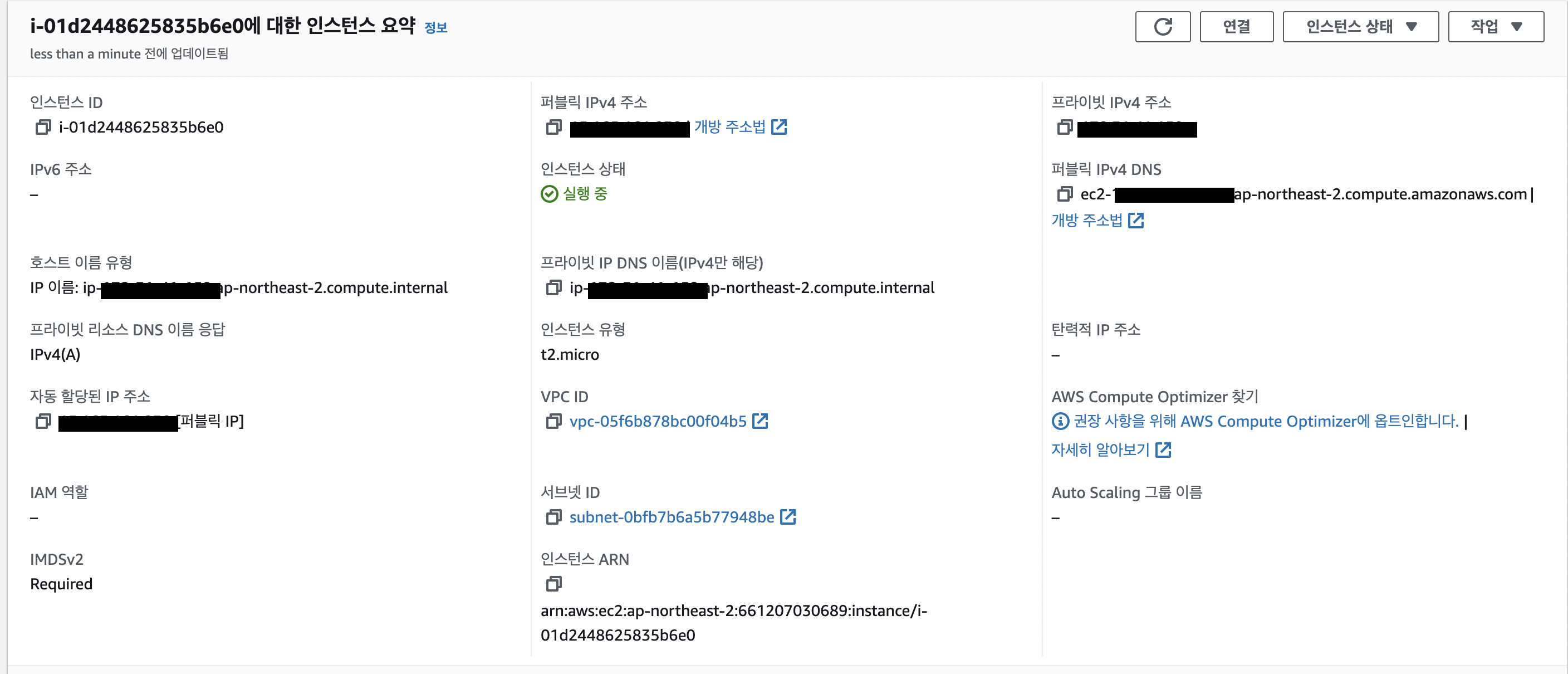
Task: Copy the instance ARN
Action: pyautogui.click(x=553, y=584)
